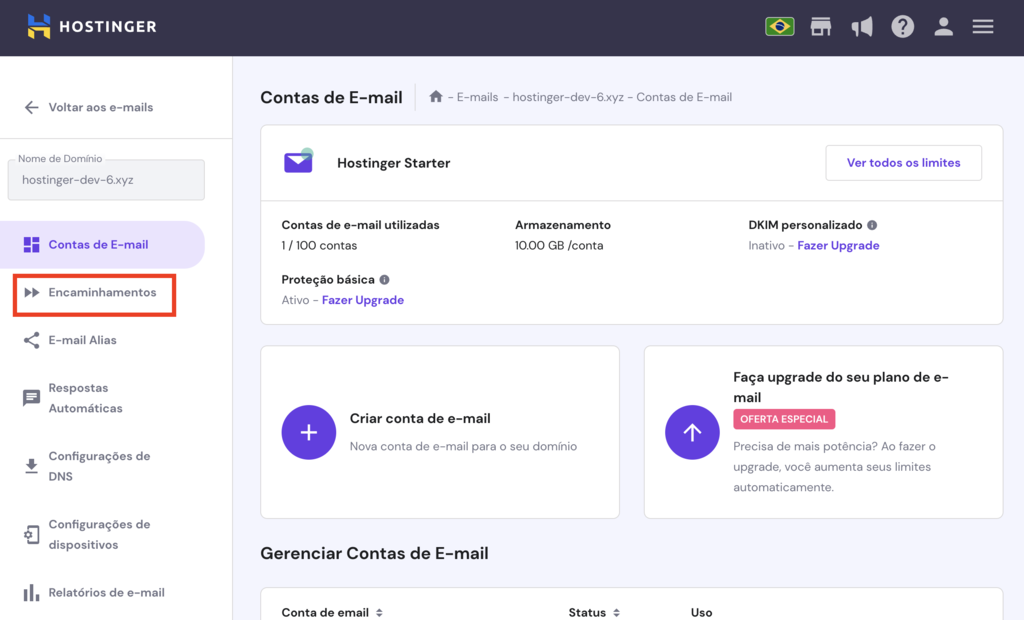
Task: Sort by Conta de email column arrows
Action: 379,613
